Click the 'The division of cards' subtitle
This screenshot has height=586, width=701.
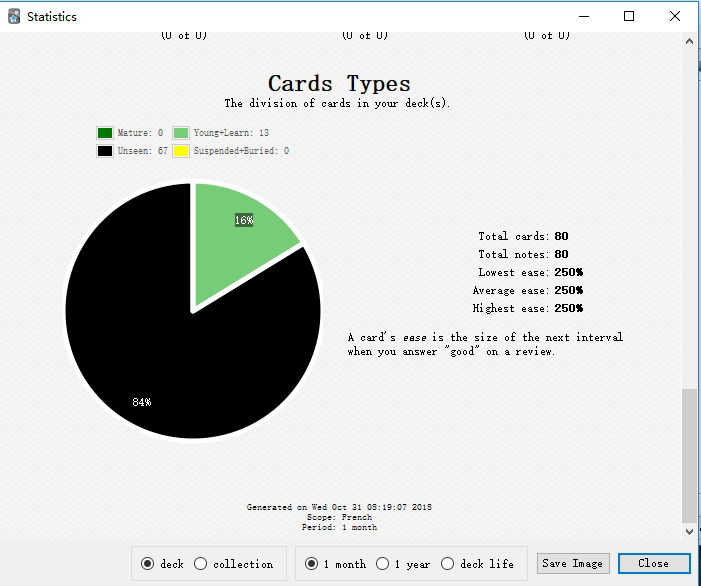point(337,103)
